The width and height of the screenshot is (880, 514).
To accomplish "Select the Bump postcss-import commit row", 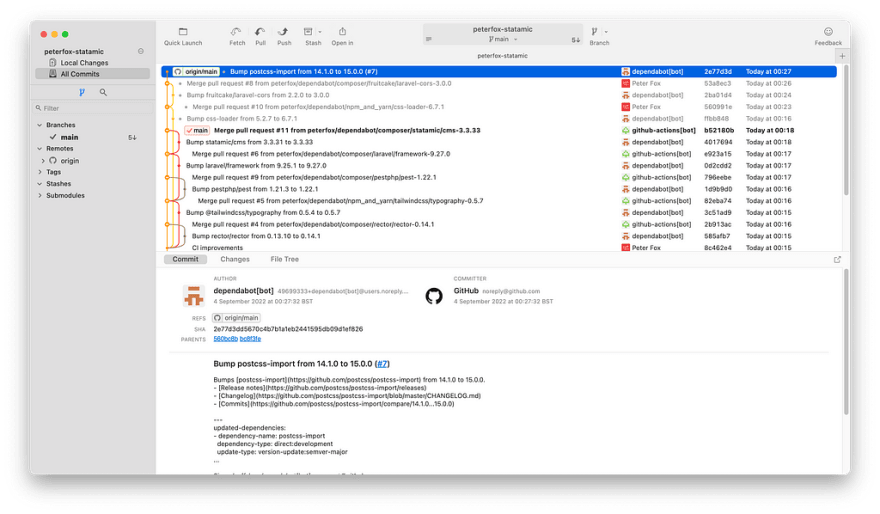I will (x=499, y=71).
